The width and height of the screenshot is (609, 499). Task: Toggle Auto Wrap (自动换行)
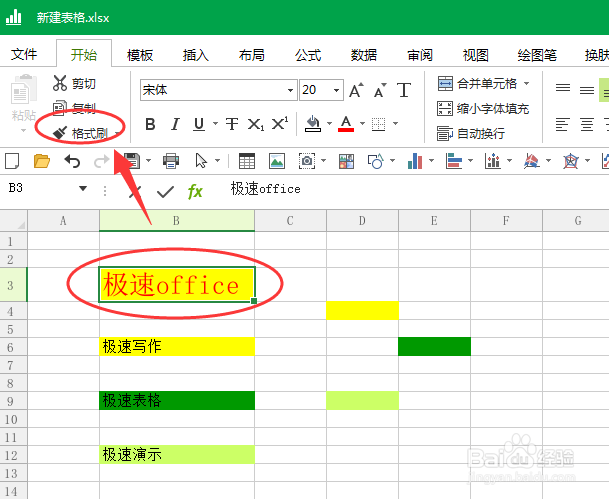[x=471, y=134]
